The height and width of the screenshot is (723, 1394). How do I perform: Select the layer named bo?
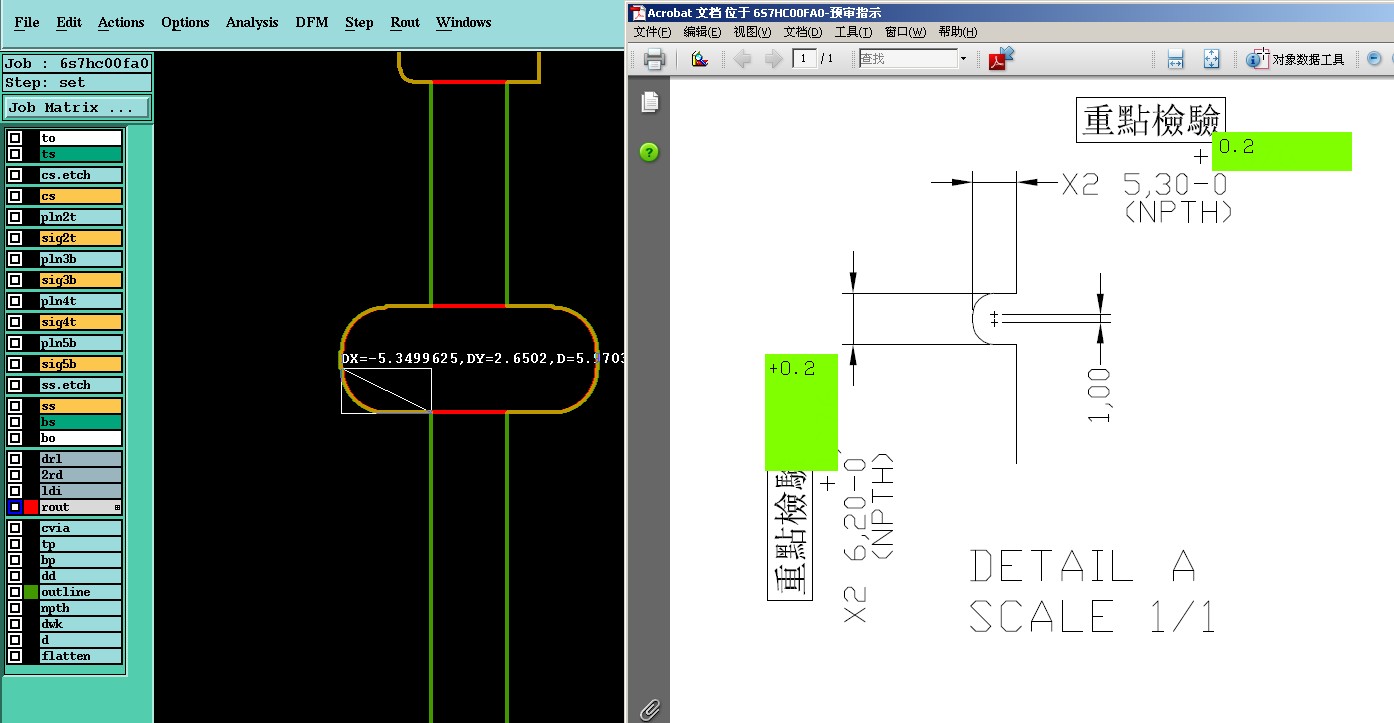point(80,438)
